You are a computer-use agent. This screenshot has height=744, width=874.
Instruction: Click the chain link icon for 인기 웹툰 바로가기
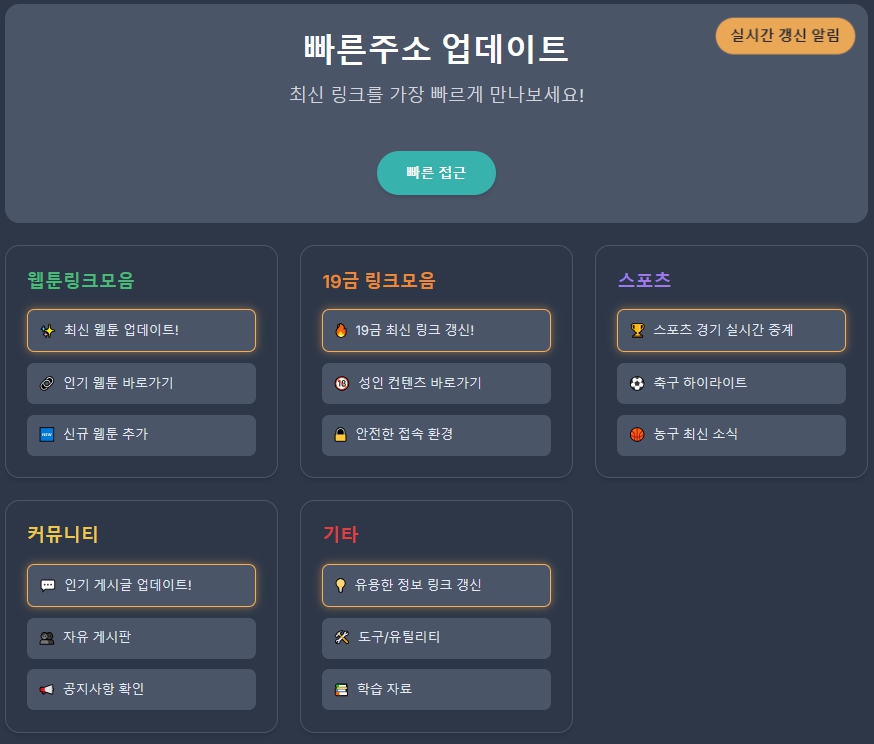pyautogui.click(x=47, y=383)
